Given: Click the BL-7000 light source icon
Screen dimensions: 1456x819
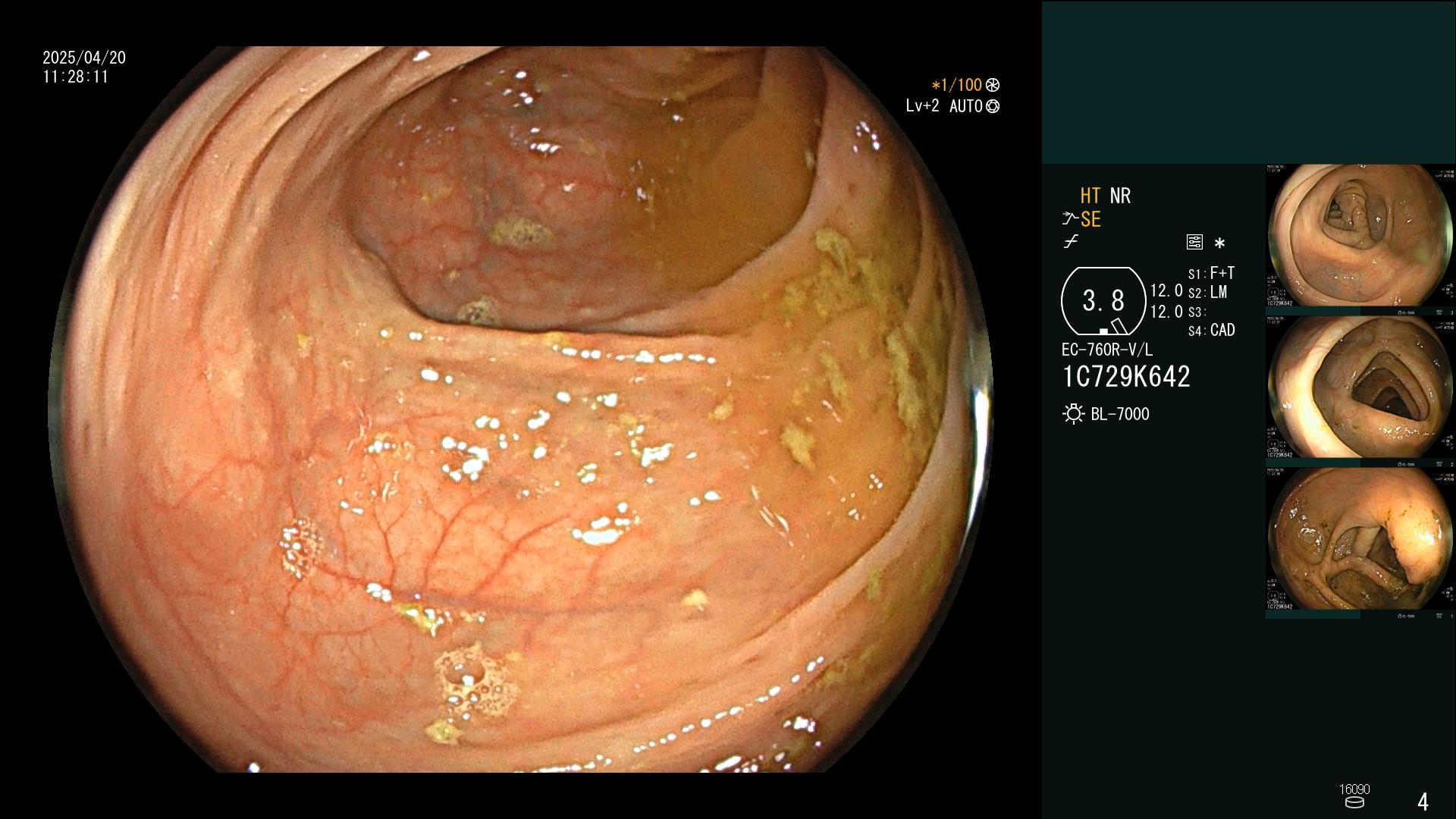Looking at the screenshot, I should pyautogui.click(x=1073, y=414).
